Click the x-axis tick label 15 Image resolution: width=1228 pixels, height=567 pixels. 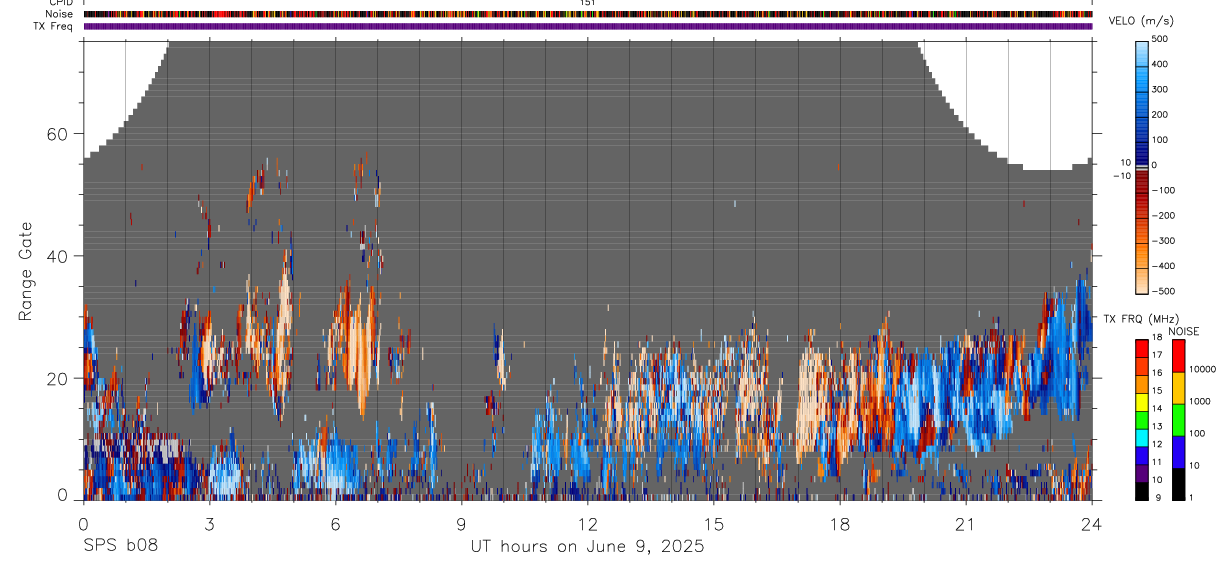(713, 524)
